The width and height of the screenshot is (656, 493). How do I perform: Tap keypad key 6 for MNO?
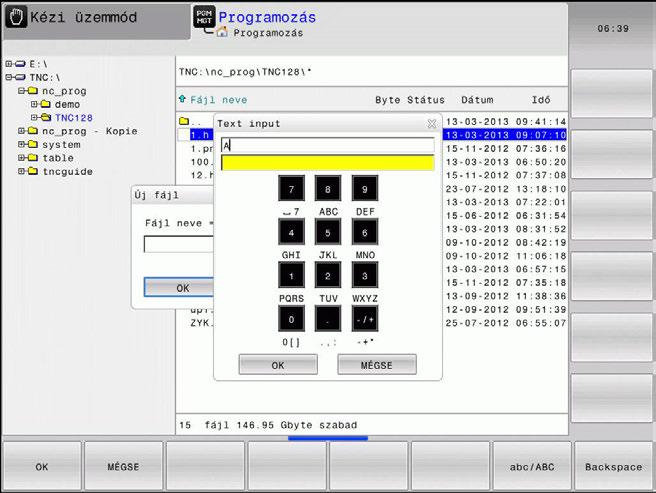coord(364,232)
